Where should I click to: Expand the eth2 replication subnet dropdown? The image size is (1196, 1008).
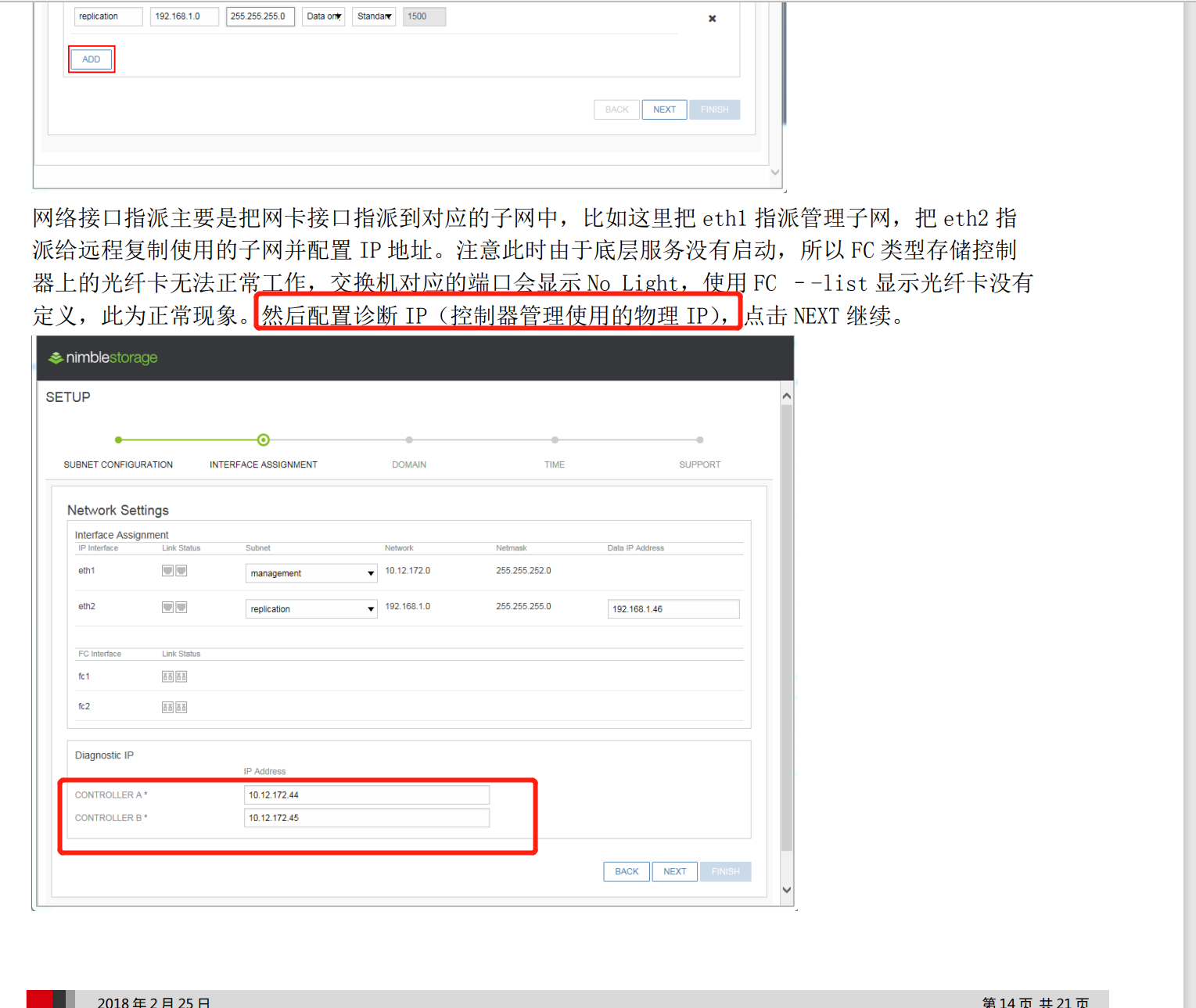(x=311, y=609)
